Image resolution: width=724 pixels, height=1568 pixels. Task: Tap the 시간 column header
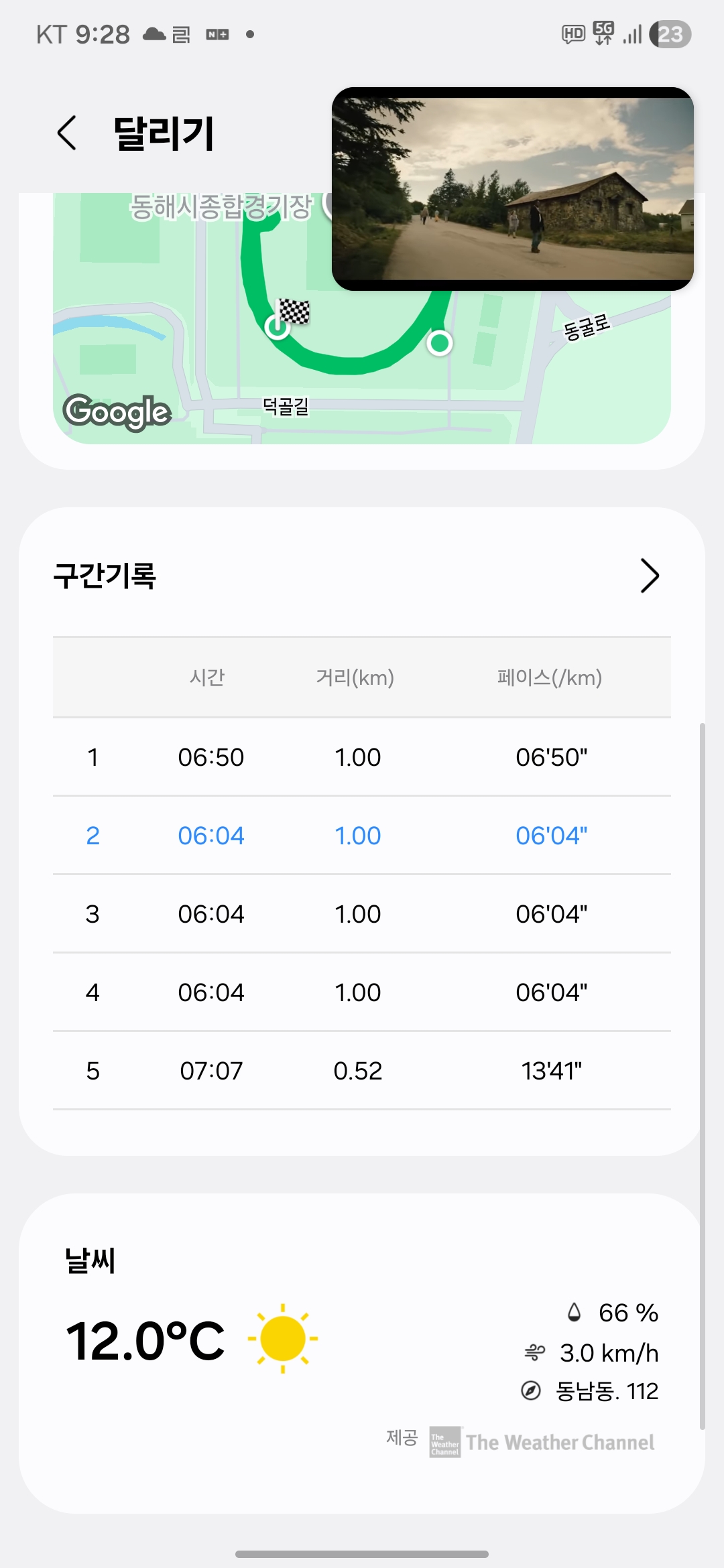pyautogui.click(x=207, y=677)
